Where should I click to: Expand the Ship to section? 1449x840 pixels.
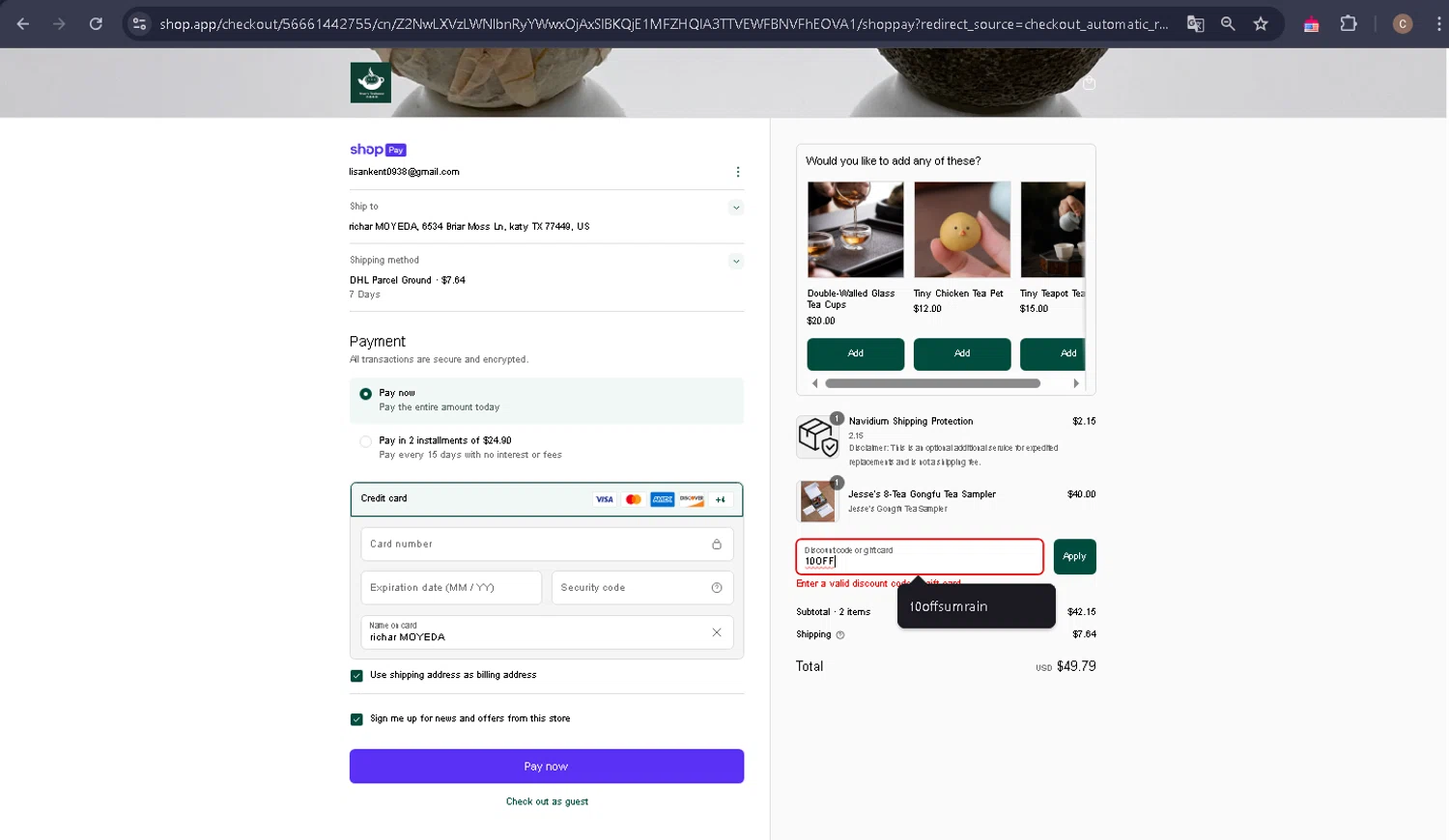pos(736,208)
